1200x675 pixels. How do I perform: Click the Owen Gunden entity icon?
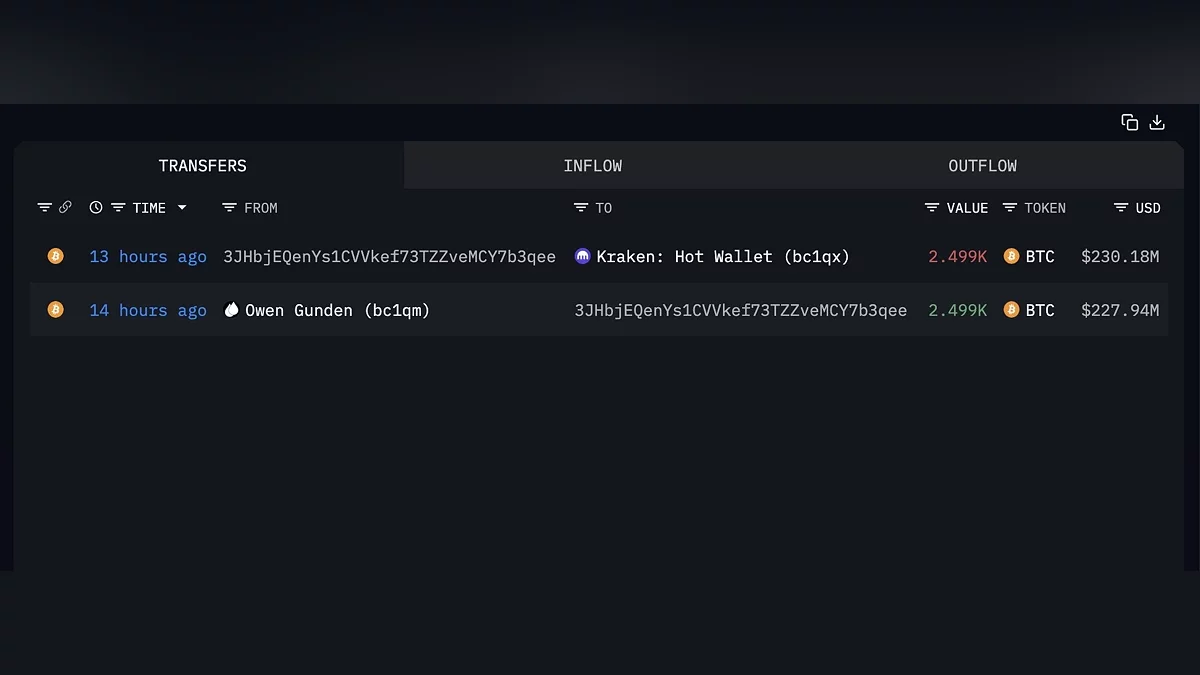coord(232,310)
